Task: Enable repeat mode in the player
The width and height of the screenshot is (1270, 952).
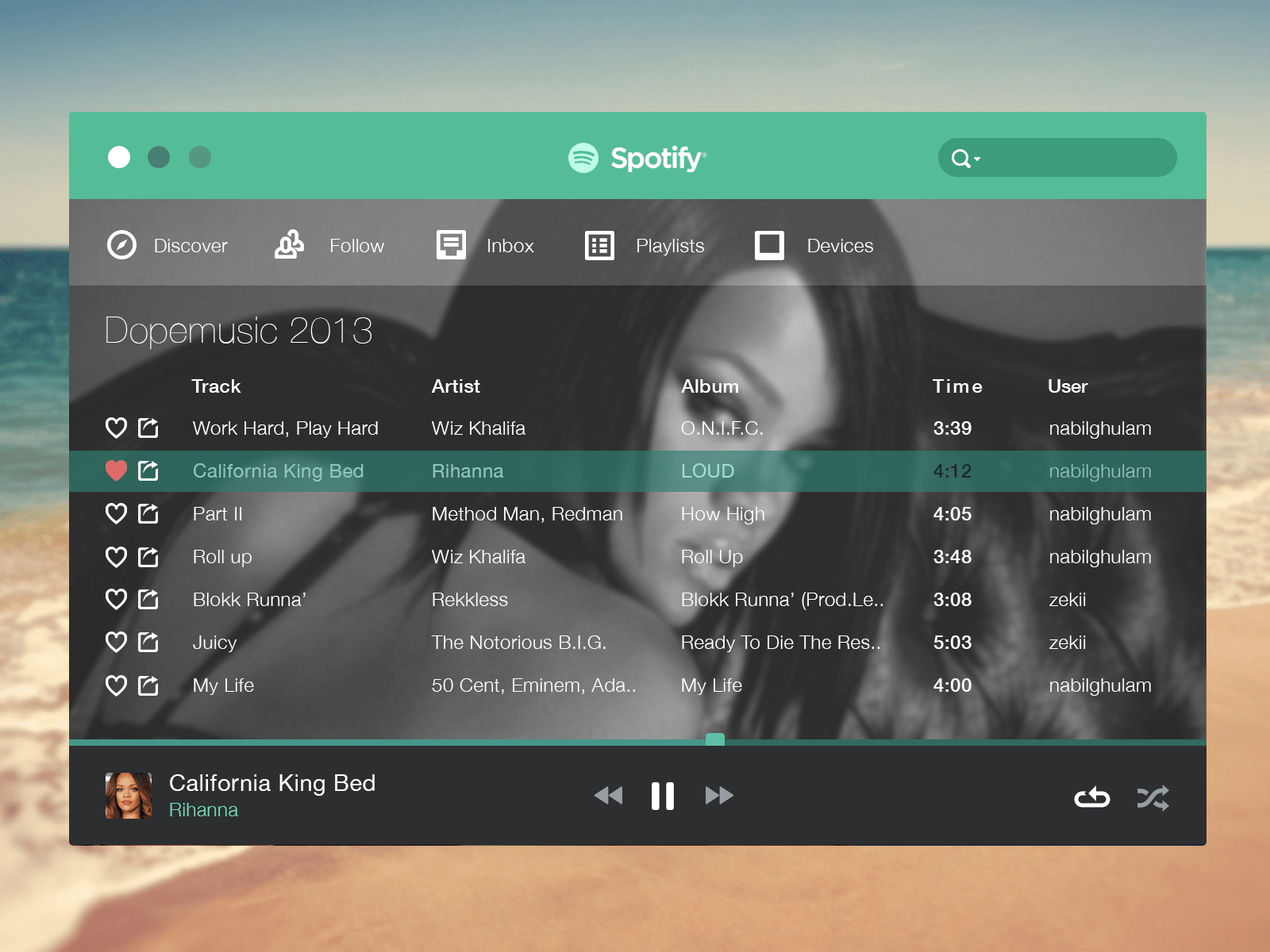Action: 1091,797
